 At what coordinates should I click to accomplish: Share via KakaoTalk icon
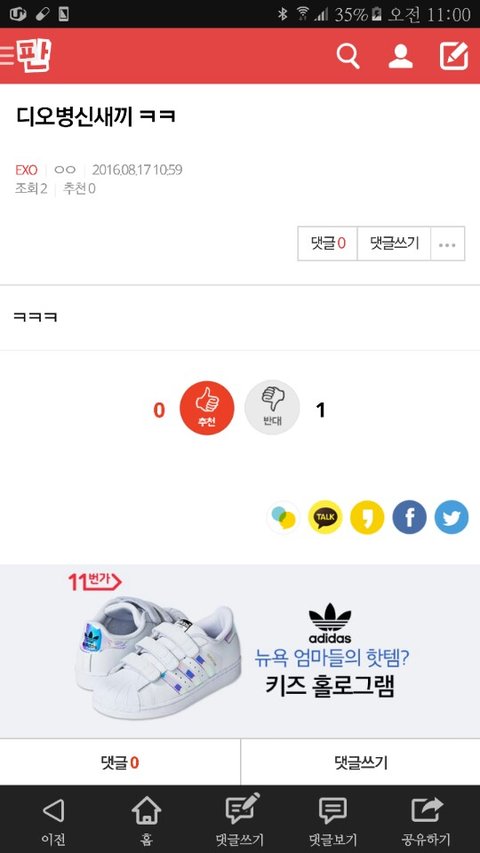[325, 517]
